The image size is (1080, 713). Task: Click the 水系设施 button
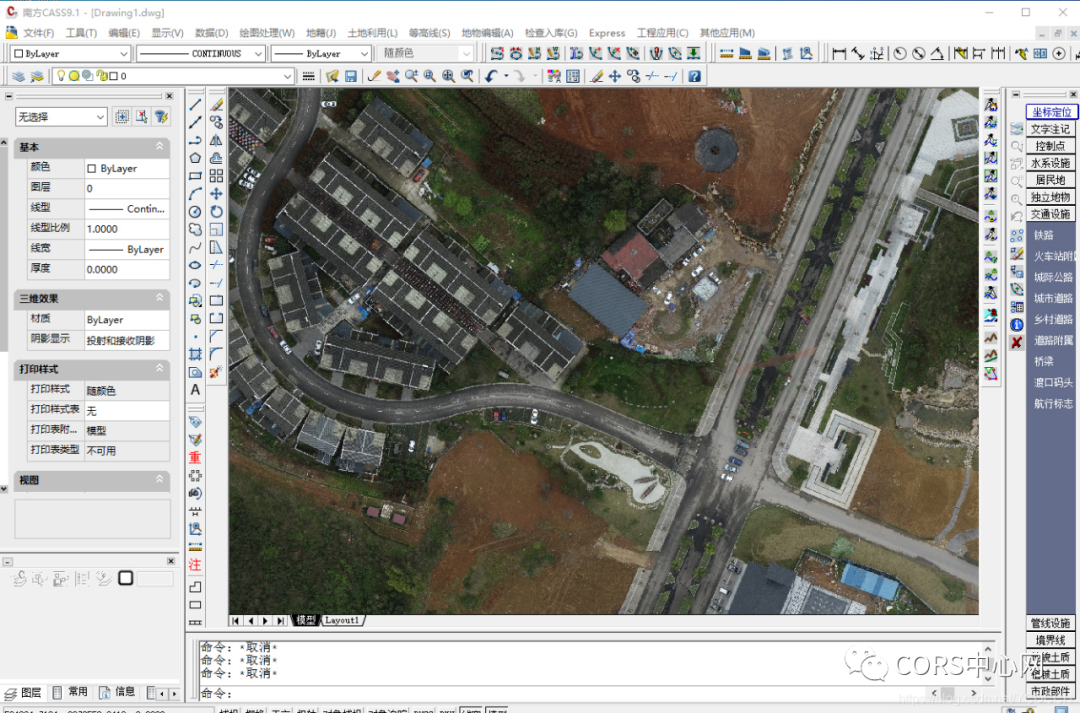point(1050,163)
